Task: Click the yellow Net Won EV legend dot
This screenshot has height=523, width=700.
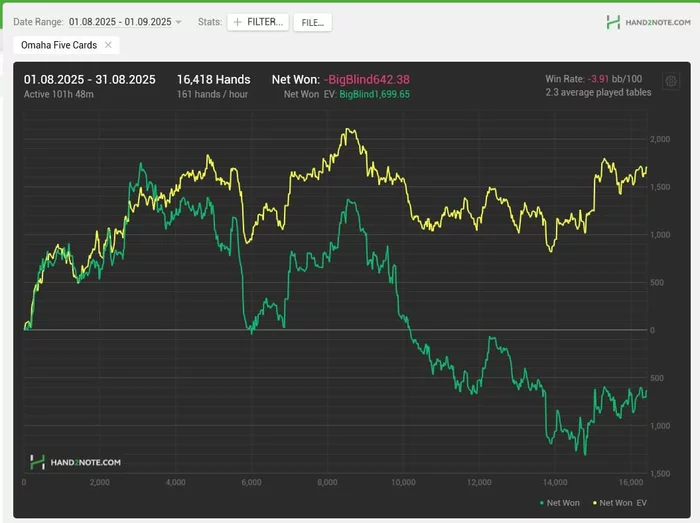Action: [x=596, y=501]
